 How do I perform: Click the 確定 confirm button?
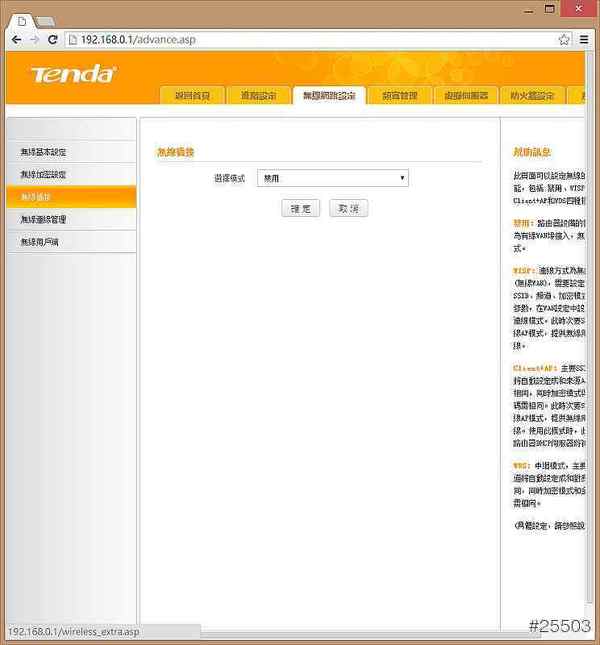(301, 209)
